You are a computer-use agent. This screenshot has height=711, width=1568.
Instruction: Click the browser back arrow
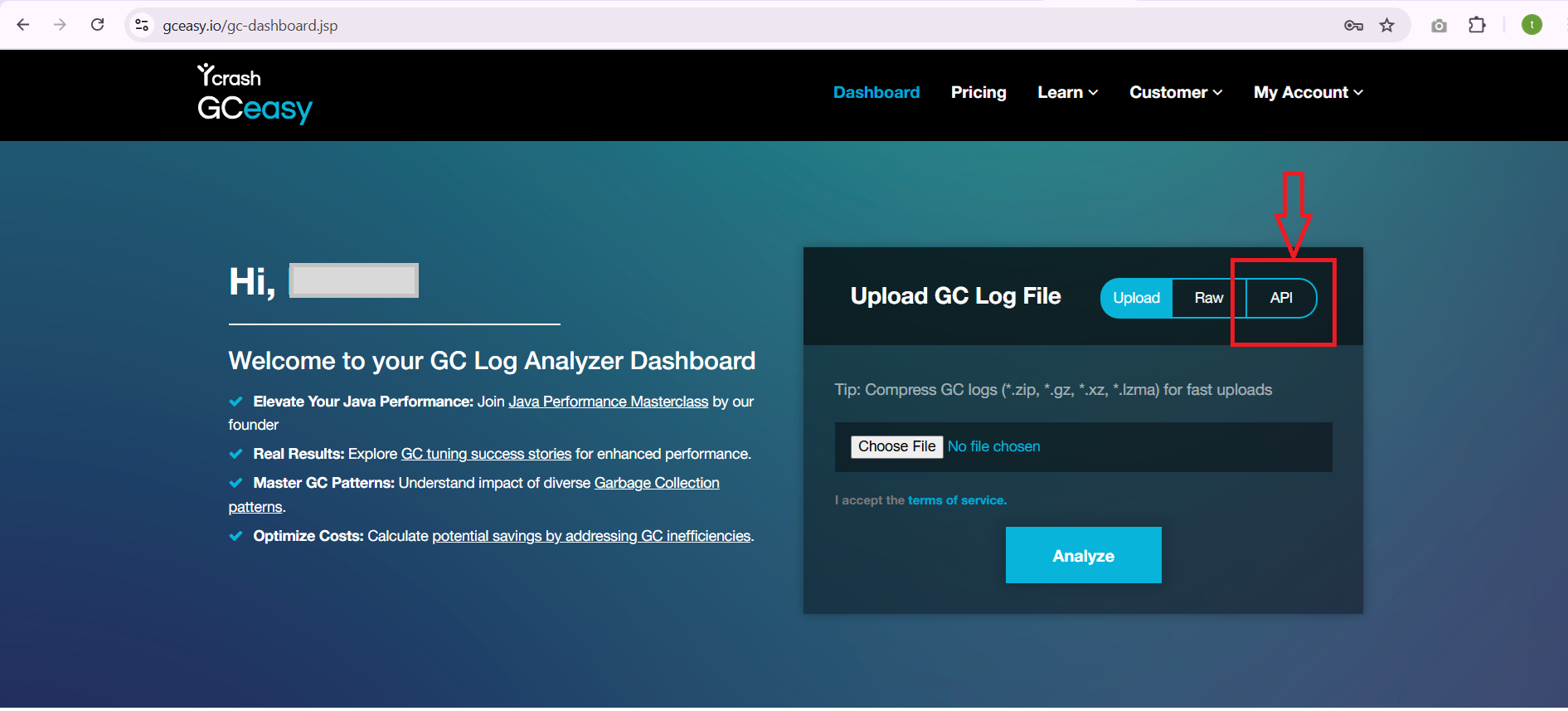(x=23, y=25)
